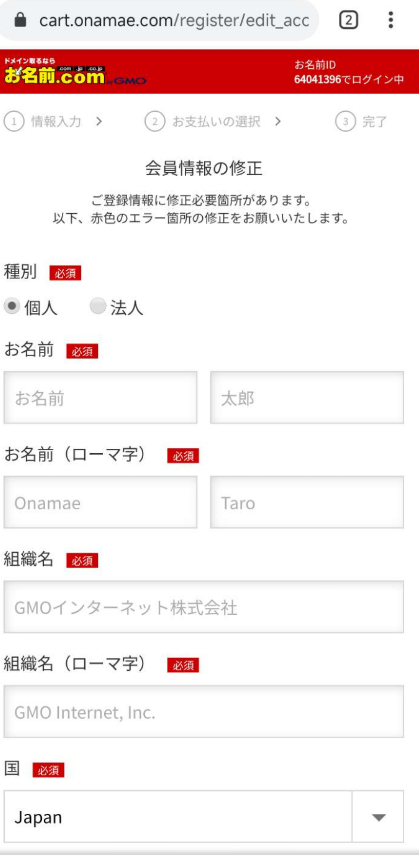The height and width of the screenshot is (856, 419).
Task: Expand the Japan country dropdown arrow
Action: click(378, 817)
